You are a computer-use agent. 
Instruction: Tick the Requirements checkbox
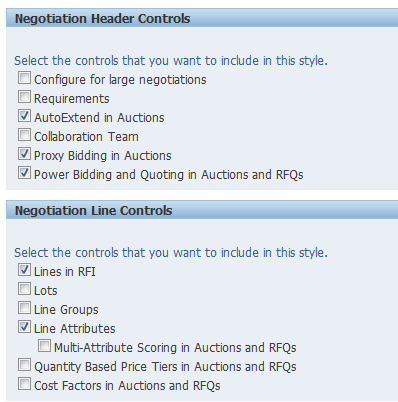[24, 97]
